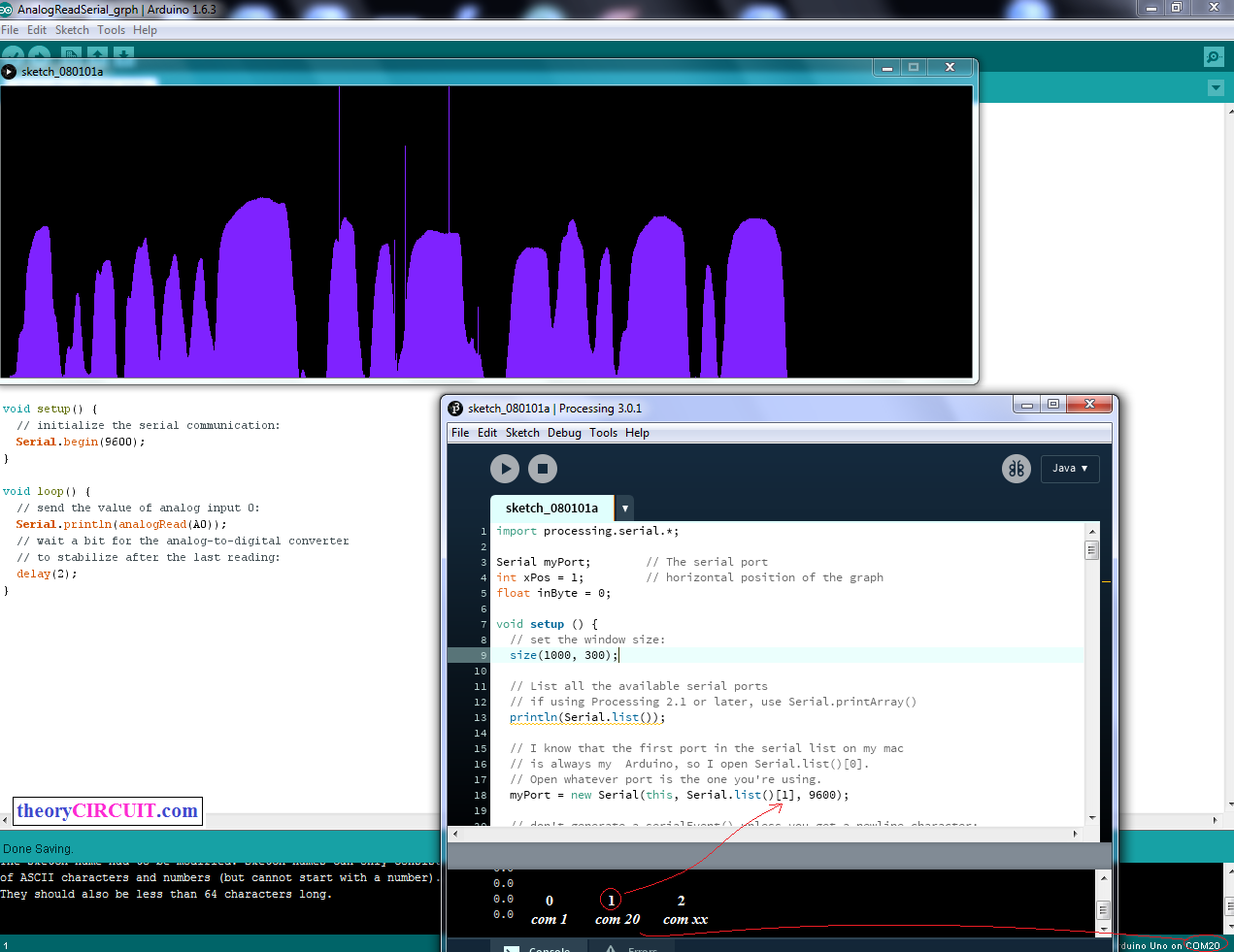Click the Run (play) button in Processing
This screenshot has width=1234, height=952.
click(505, 469)
